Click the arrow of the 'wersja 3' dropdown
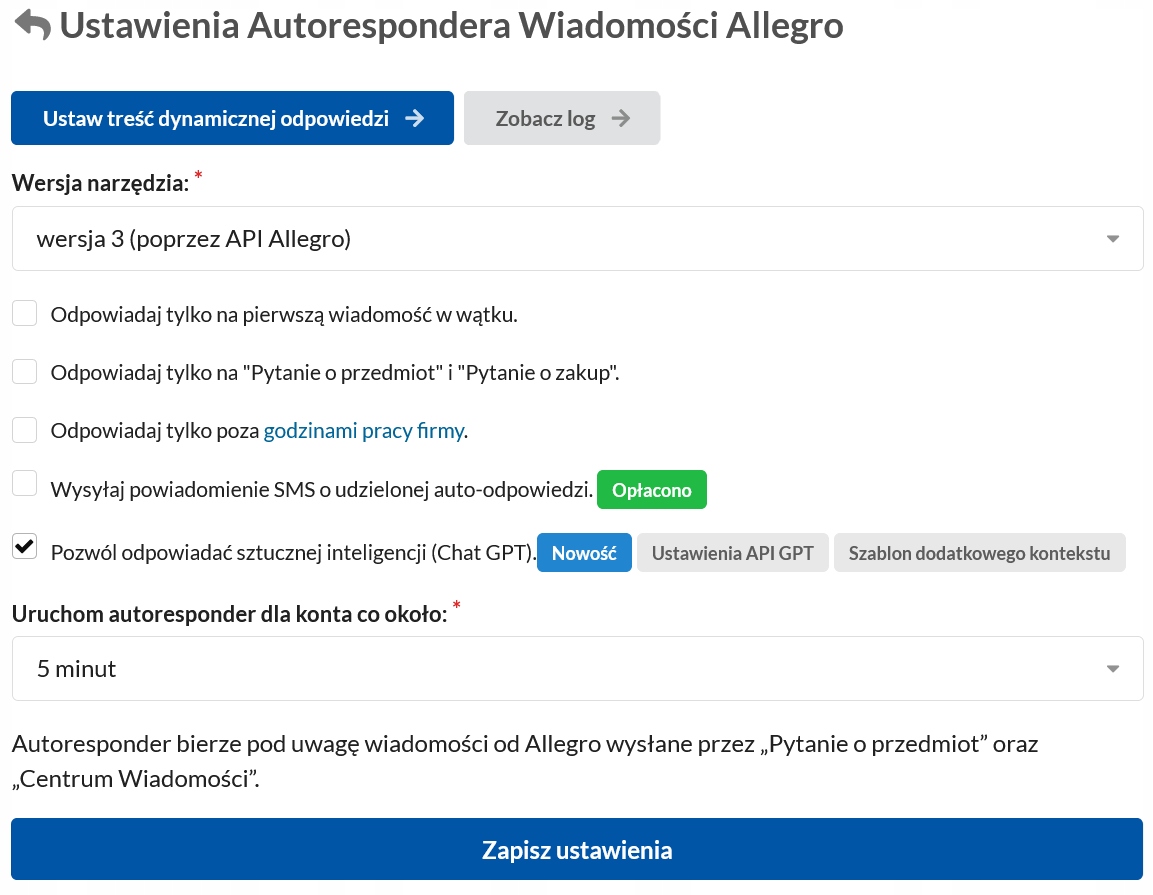Image resolution: width=1153 pixels, height=895 pixels. pos(1113,239)
